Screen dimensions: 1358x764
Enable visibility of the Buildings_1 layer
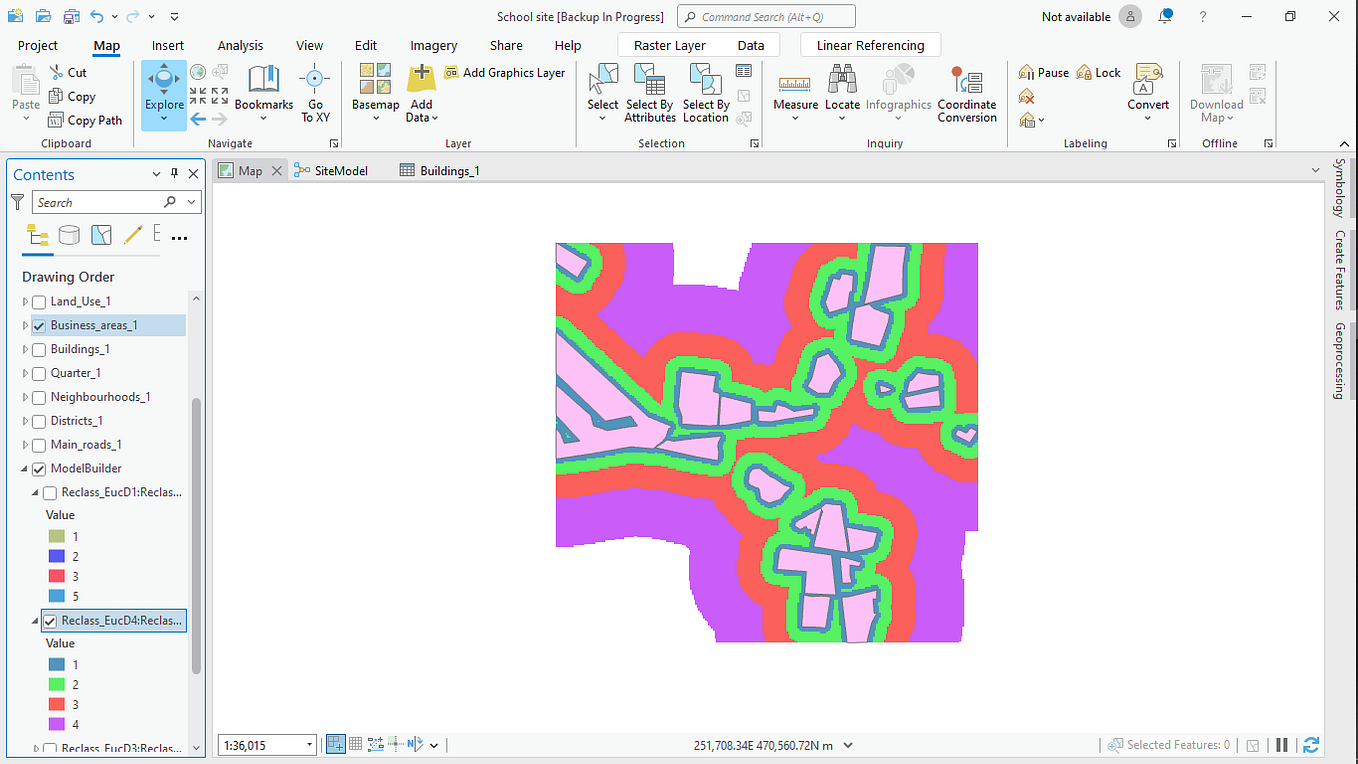[x=38, y=349]
